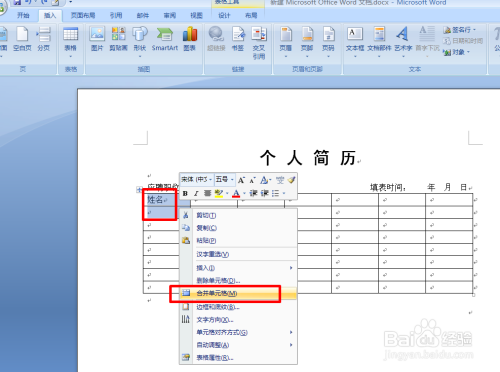Choose 汉字重选 in the context menu
This screenshot has width=500, height=372.
click(238, 254)
